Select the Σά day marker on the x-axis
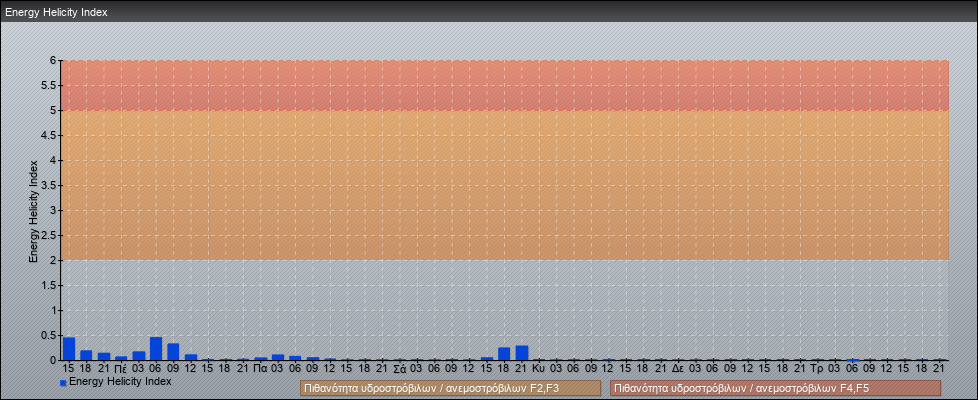Viewport: 978px width, 400px height. coord(399,369)
